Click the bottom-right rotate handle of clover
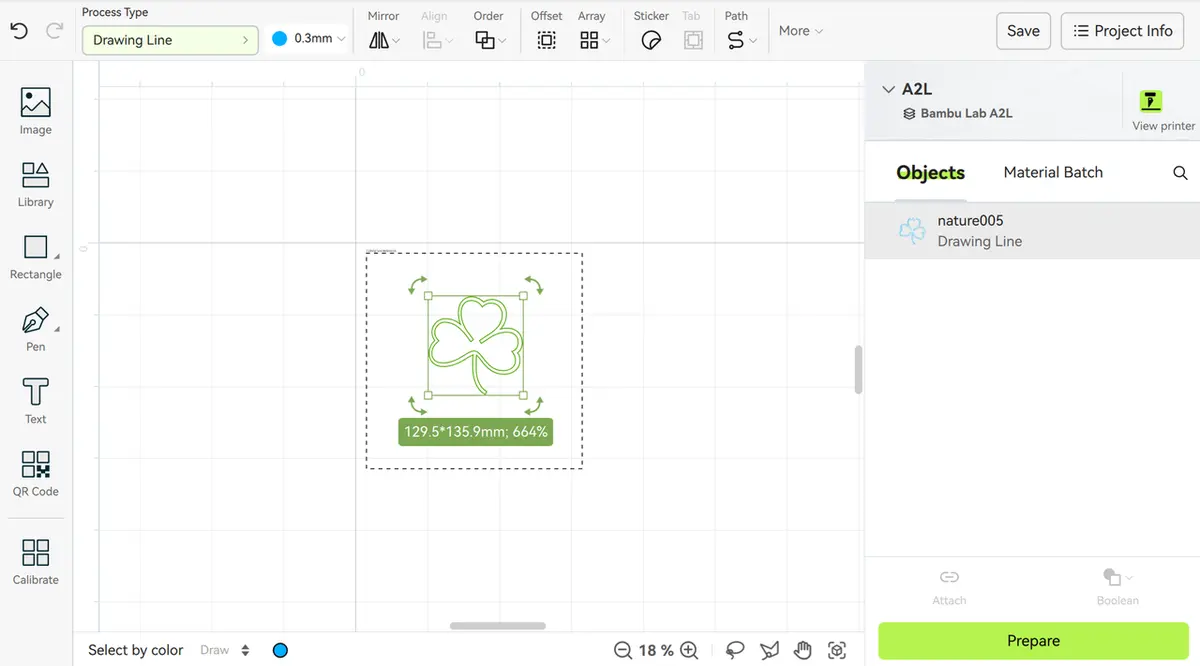Image resolution: width=1200 pixels, height=666 pixels. pyautogui.click(x=534, y=404)
